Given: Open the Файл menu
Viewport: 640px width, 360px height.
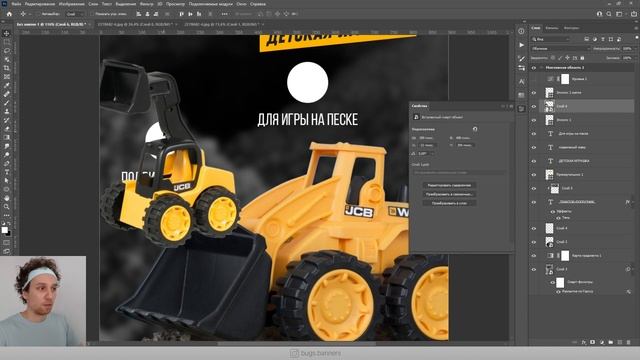Looking at the screenshot, I should [16, 4].
